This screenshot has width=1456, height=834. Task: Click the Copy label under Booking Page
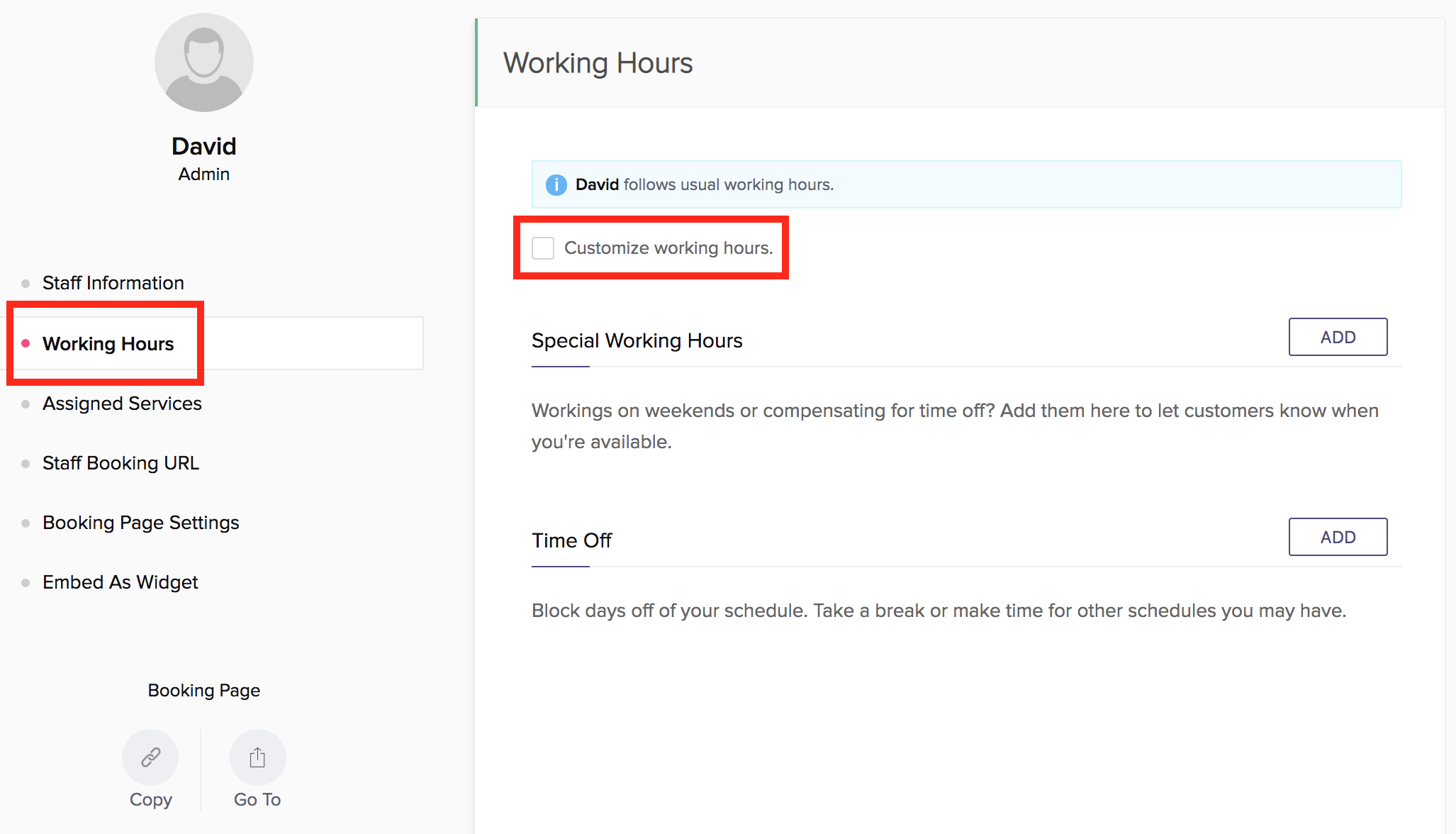pos(150,799)
